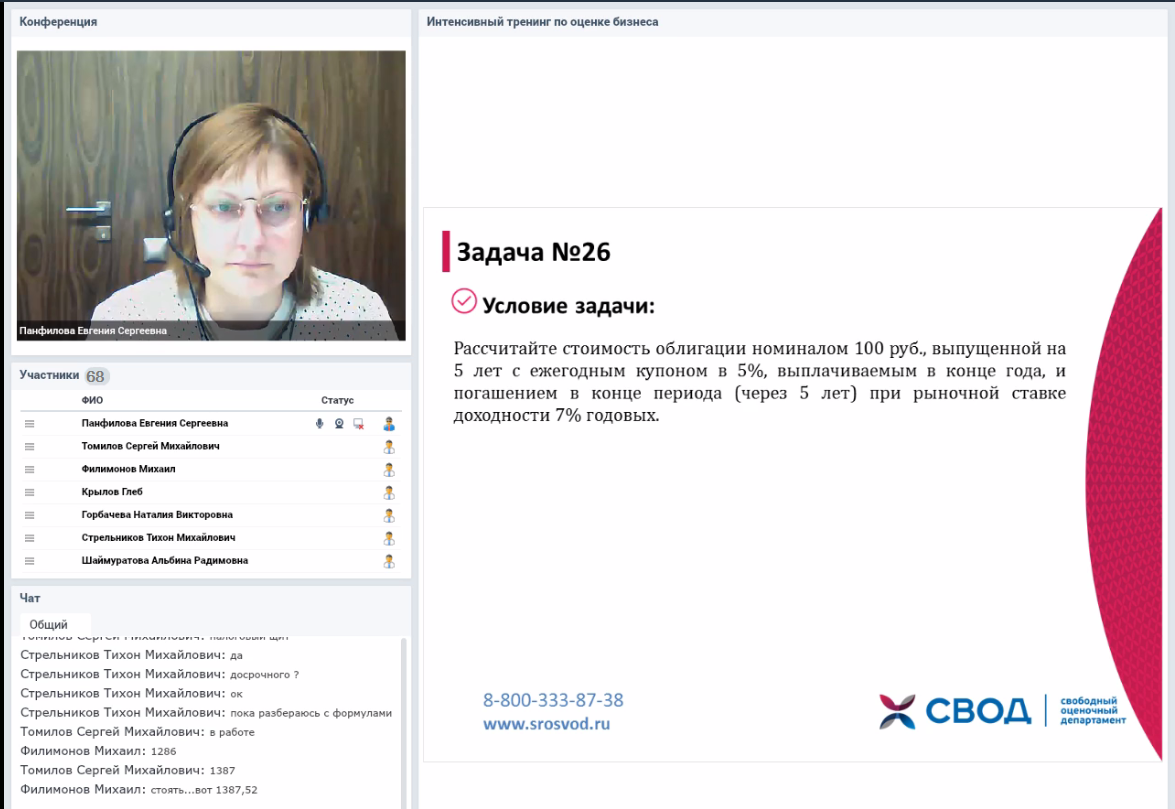
Task: Click the user icon for Томилов Сергей Михайлович
Action: coord(389,447)
